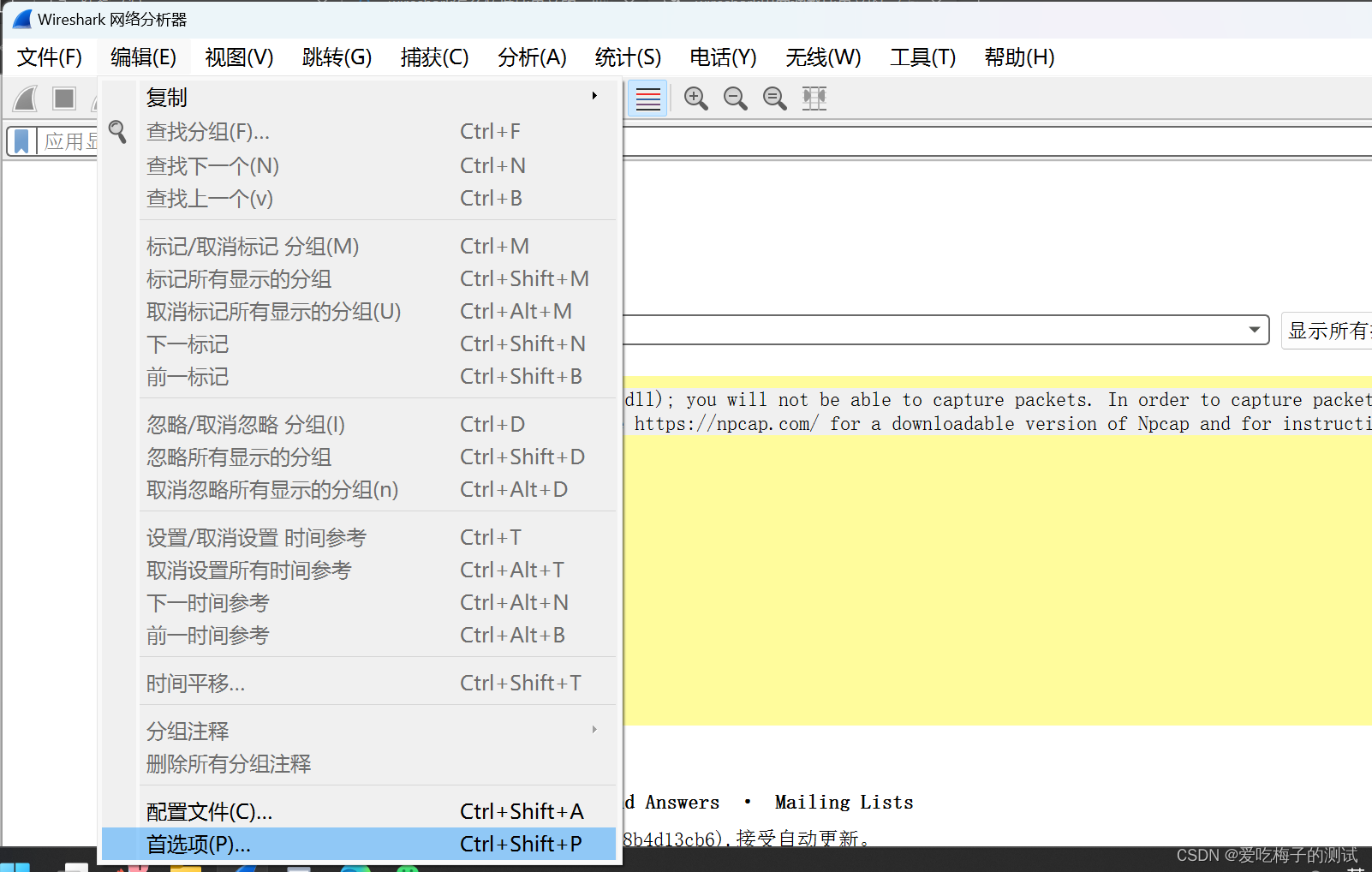The width and height of the screenshot is (1372, 872).
Task: Open 首选项(P)... preferences entry
Action: [x=359, y=844]
